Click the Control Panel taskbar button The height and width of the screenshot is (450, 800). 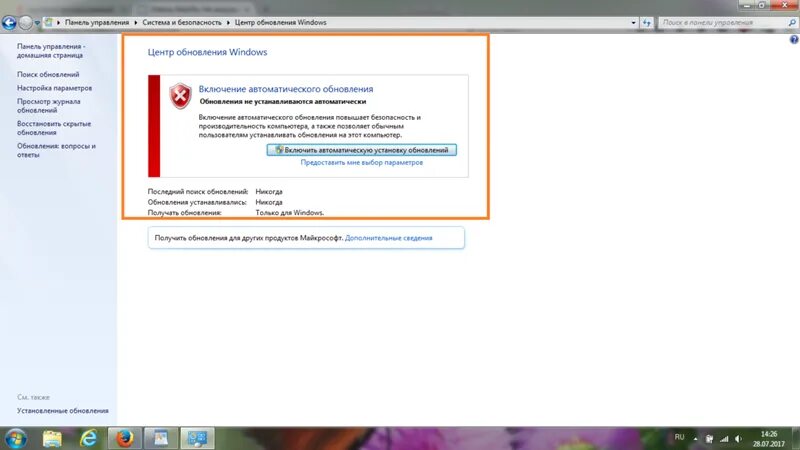pyautogui.click(x=197, y=438)
